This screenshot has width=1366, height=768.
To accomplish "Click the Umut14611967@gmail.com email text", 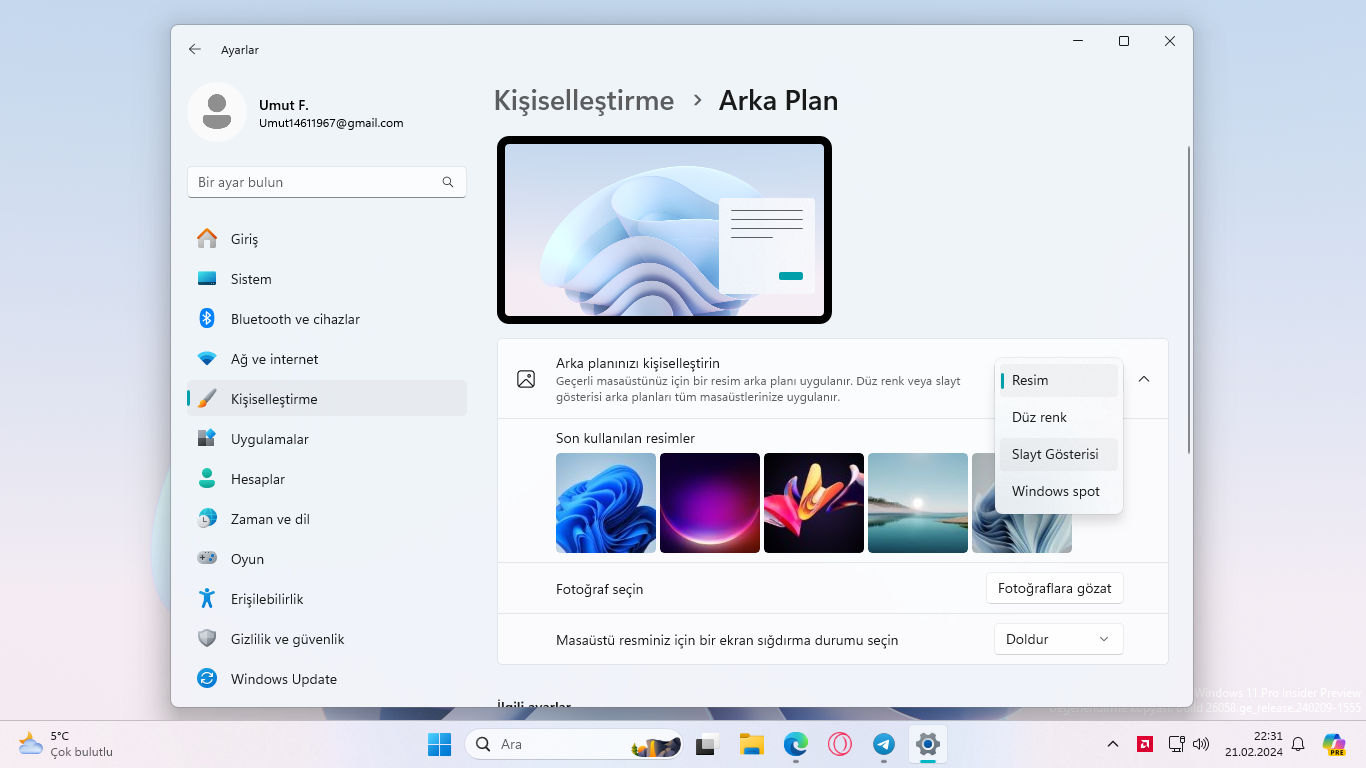I will point(331,123).
